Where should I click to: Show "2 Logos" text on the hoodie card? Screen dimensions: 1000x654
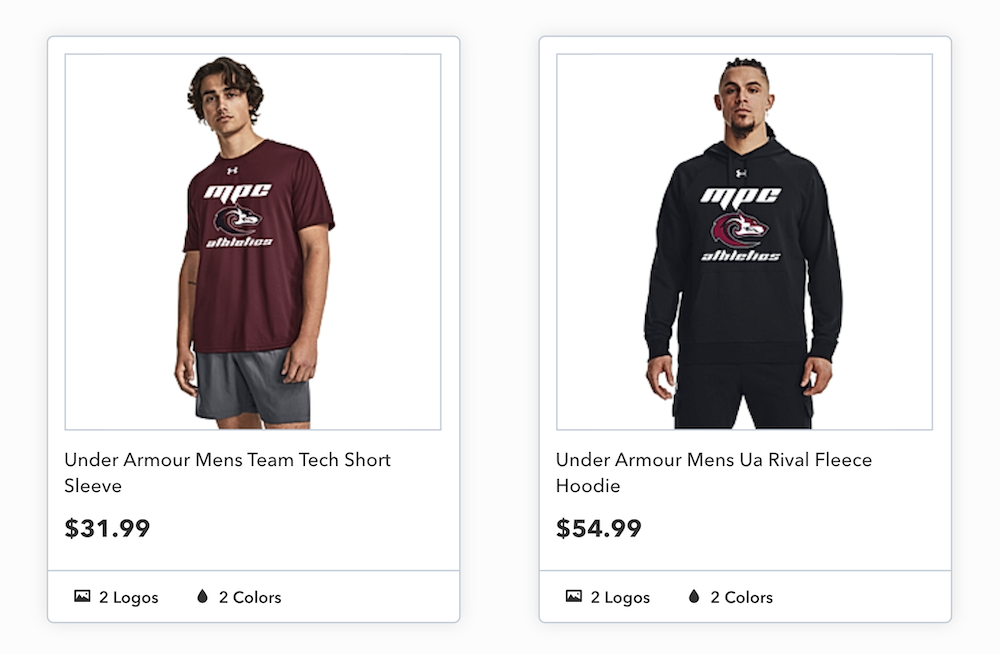coord(620,597)
